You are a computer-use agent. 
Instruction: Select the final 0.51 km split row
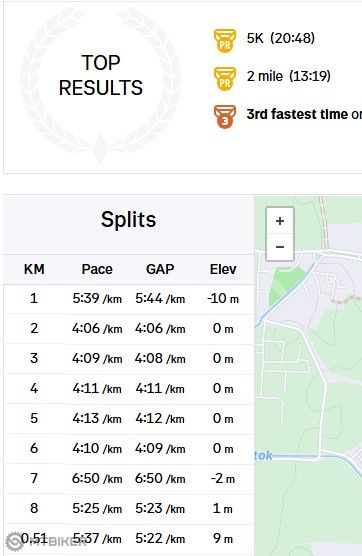click(x=129, y=539)
